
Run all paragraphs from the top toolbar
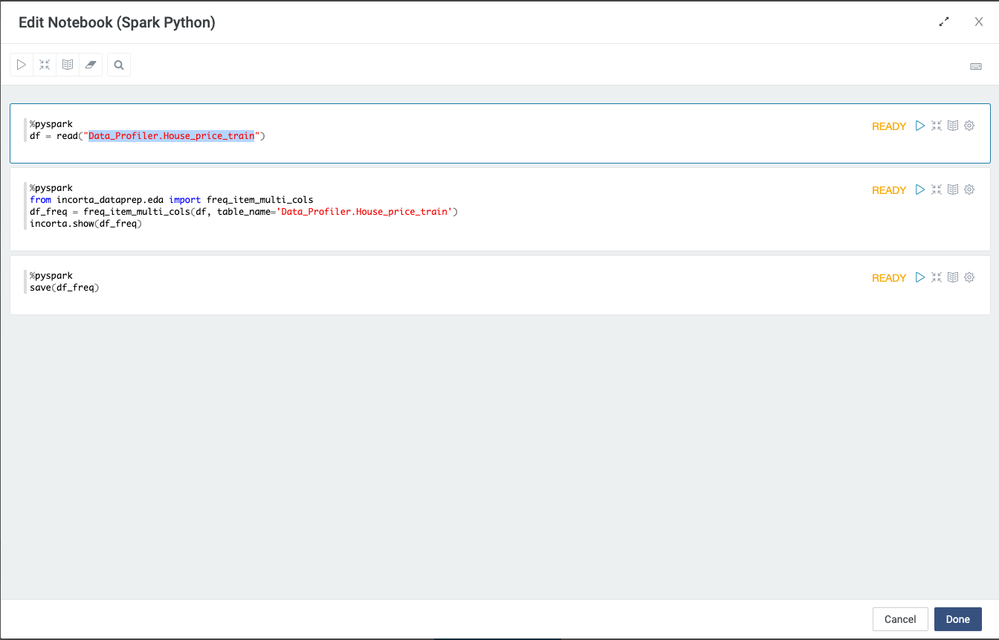tap(21, 65)
